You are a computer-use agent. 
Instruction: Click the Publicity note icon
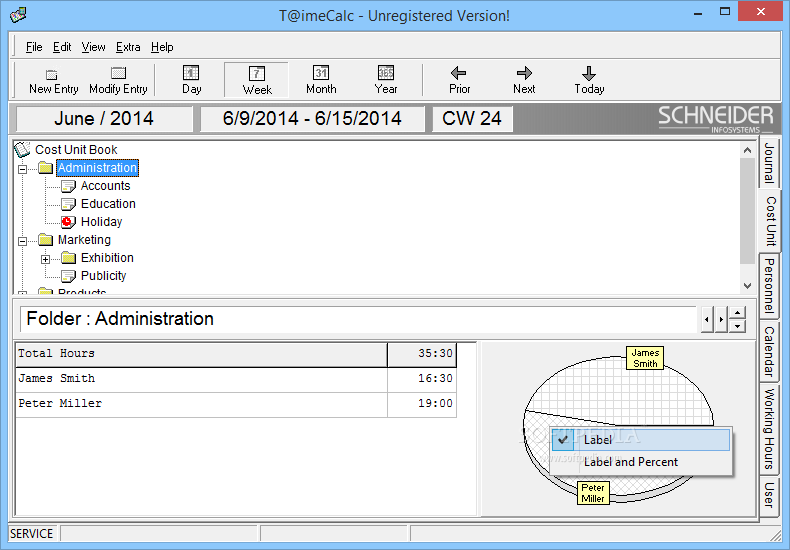tap(68, 276)
